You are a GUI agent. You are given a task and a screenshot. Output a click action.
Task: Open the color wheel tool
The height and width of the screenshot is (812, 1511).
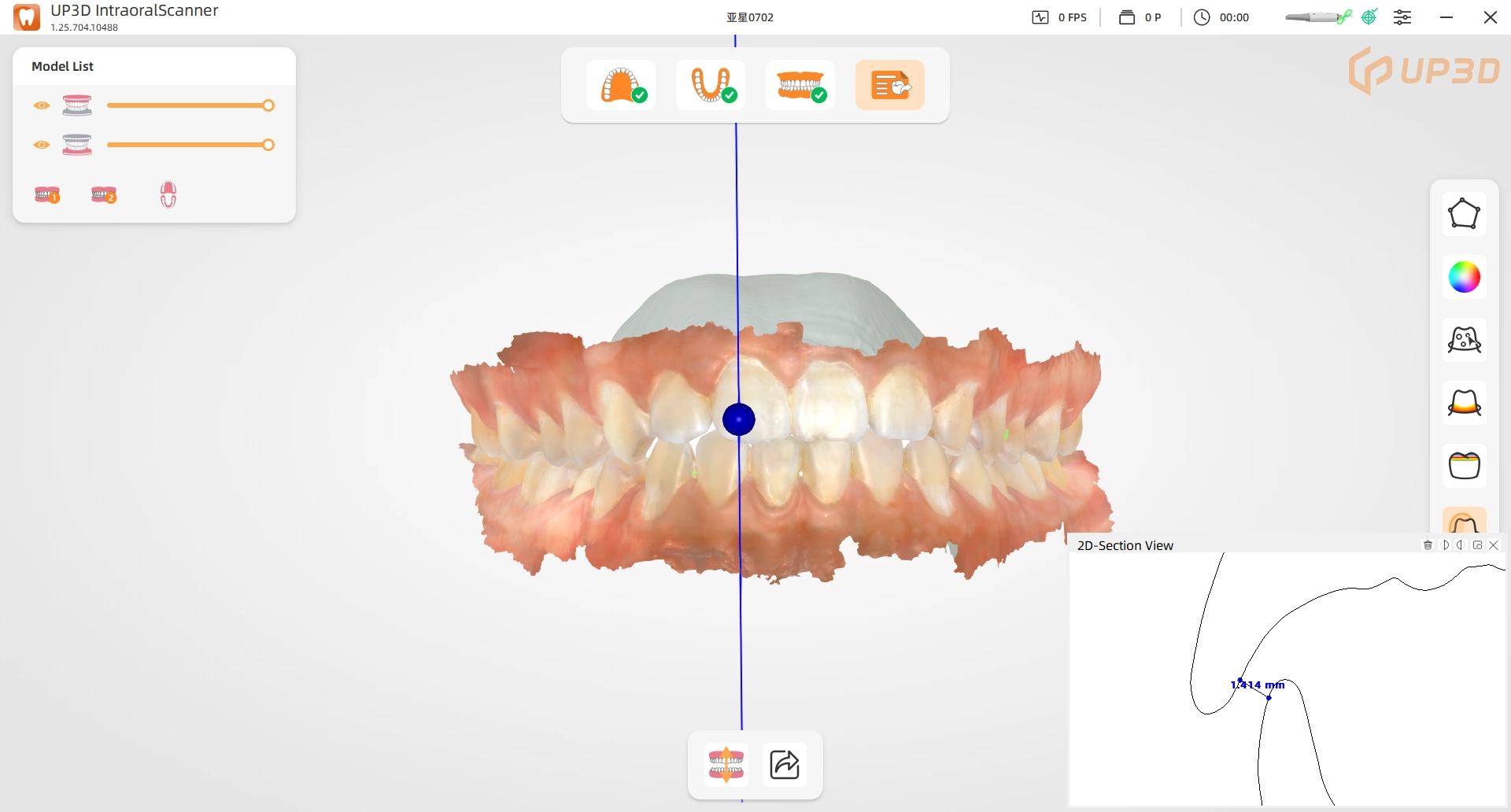[x=1464, y=277]
